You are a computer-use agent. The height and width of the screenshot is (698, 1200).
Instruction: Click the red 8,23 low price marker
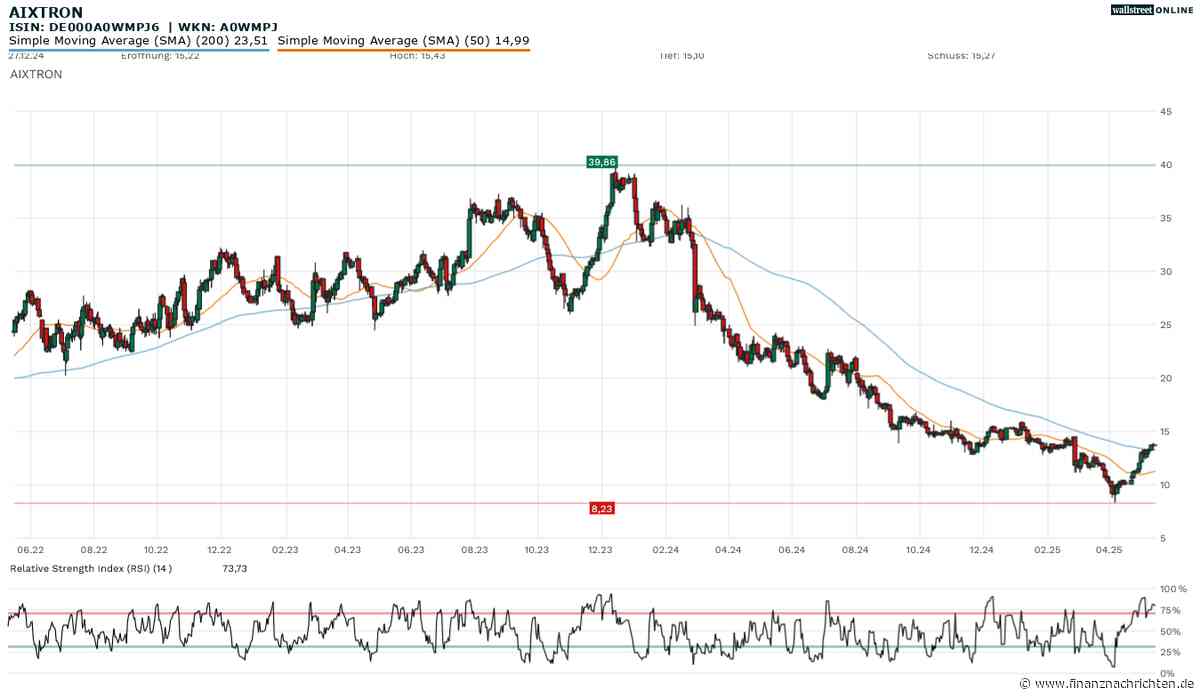(601, 509)
